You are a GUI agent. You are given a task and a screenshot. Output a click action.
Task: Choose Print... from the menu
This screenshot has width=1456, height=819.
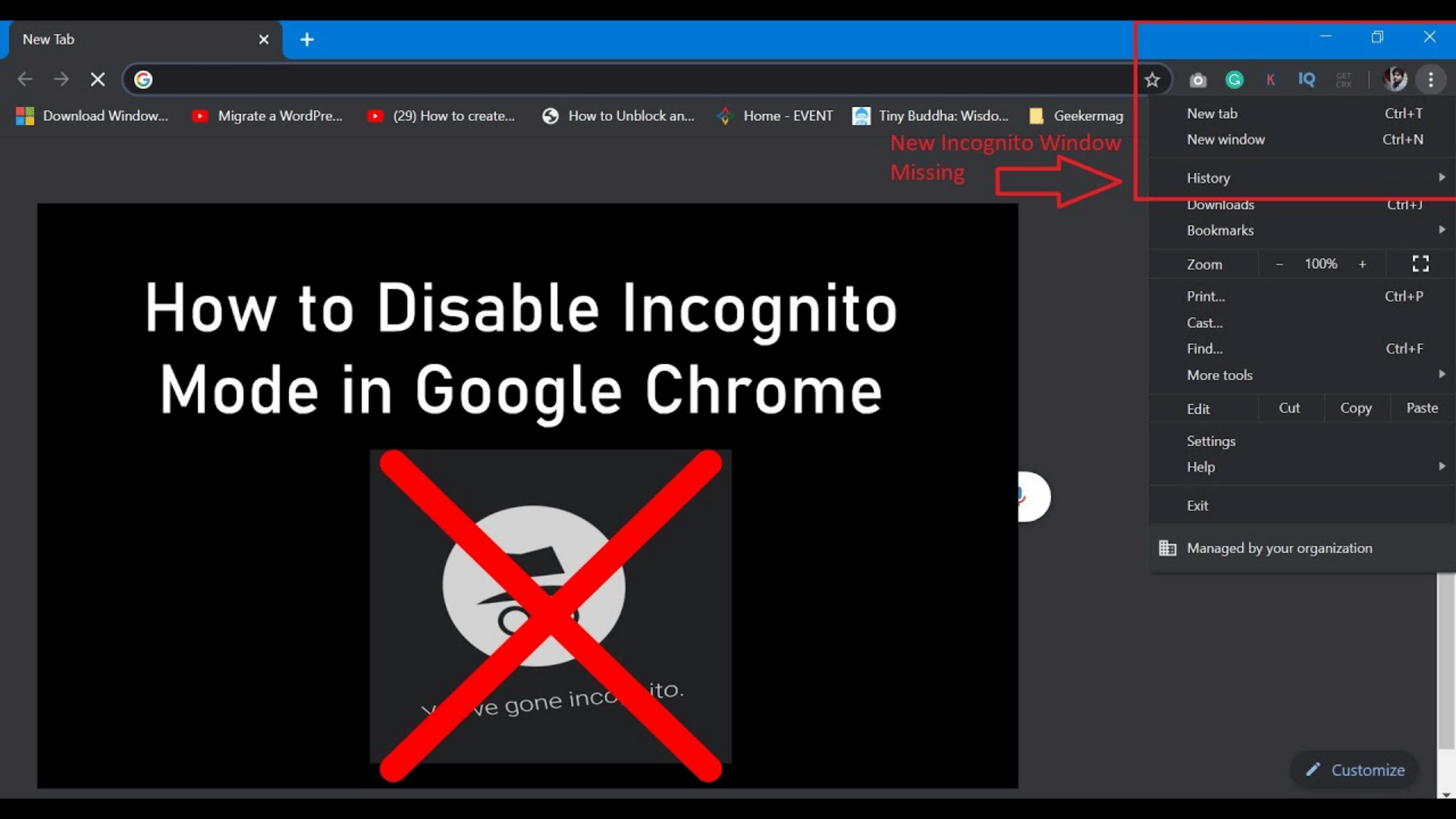(1302, 297)
